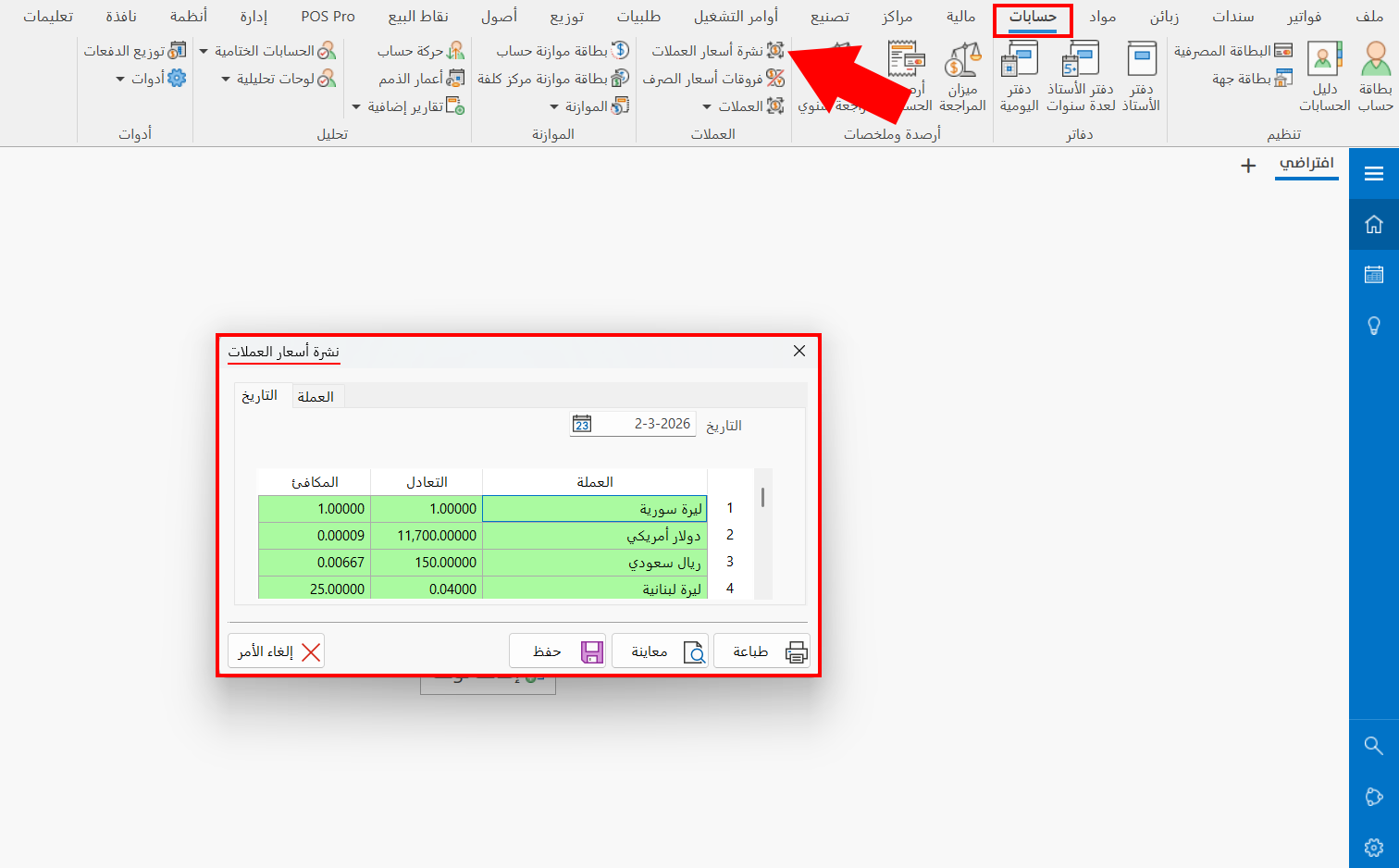
Task: Click parity value 150.00000
Action: (x=427, y=562)
